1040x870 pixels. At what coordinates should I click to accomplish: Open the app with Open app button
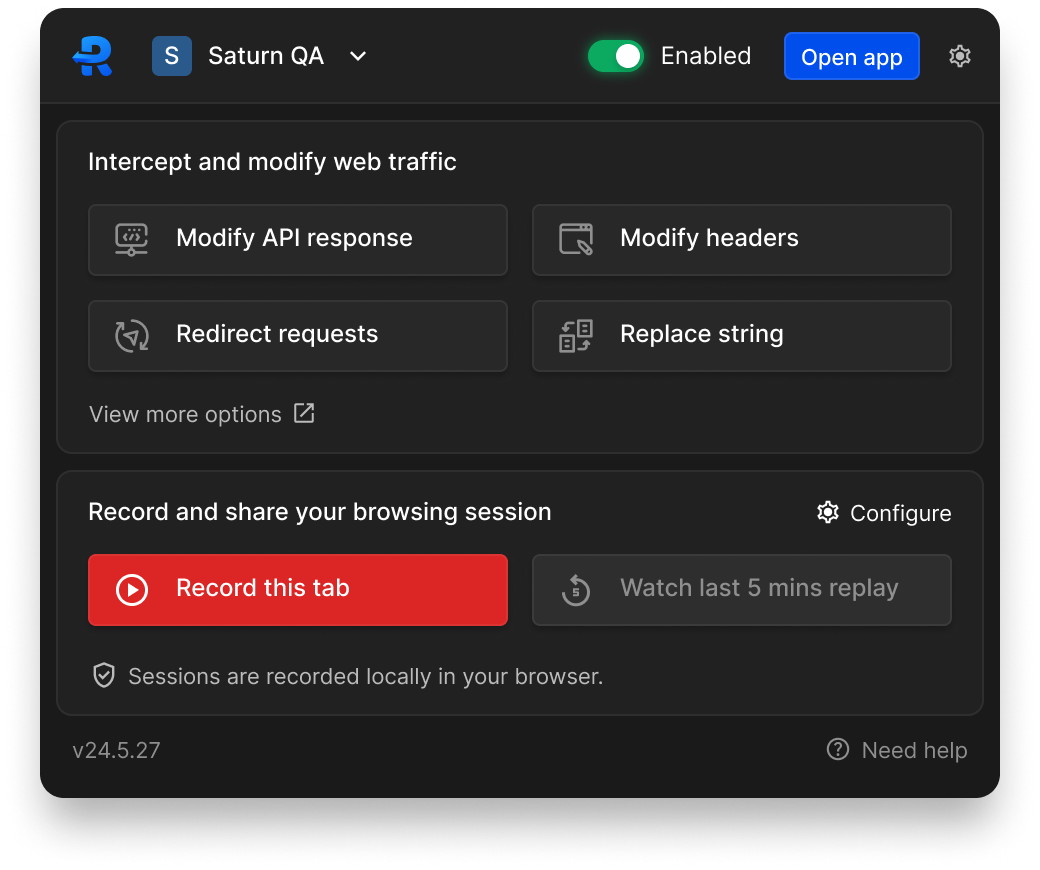point(852,56)
